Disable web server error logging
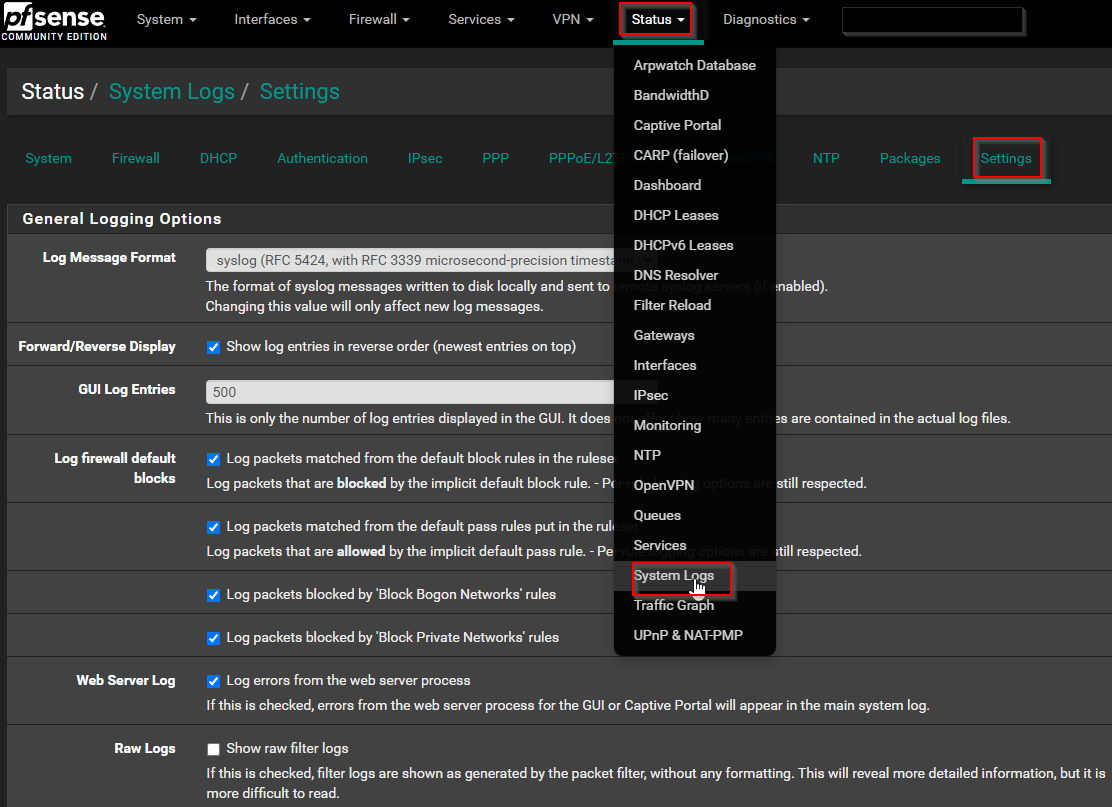The height and width of the screenshot is (807, 1112). pyautogui.click(x=213, y=681)
